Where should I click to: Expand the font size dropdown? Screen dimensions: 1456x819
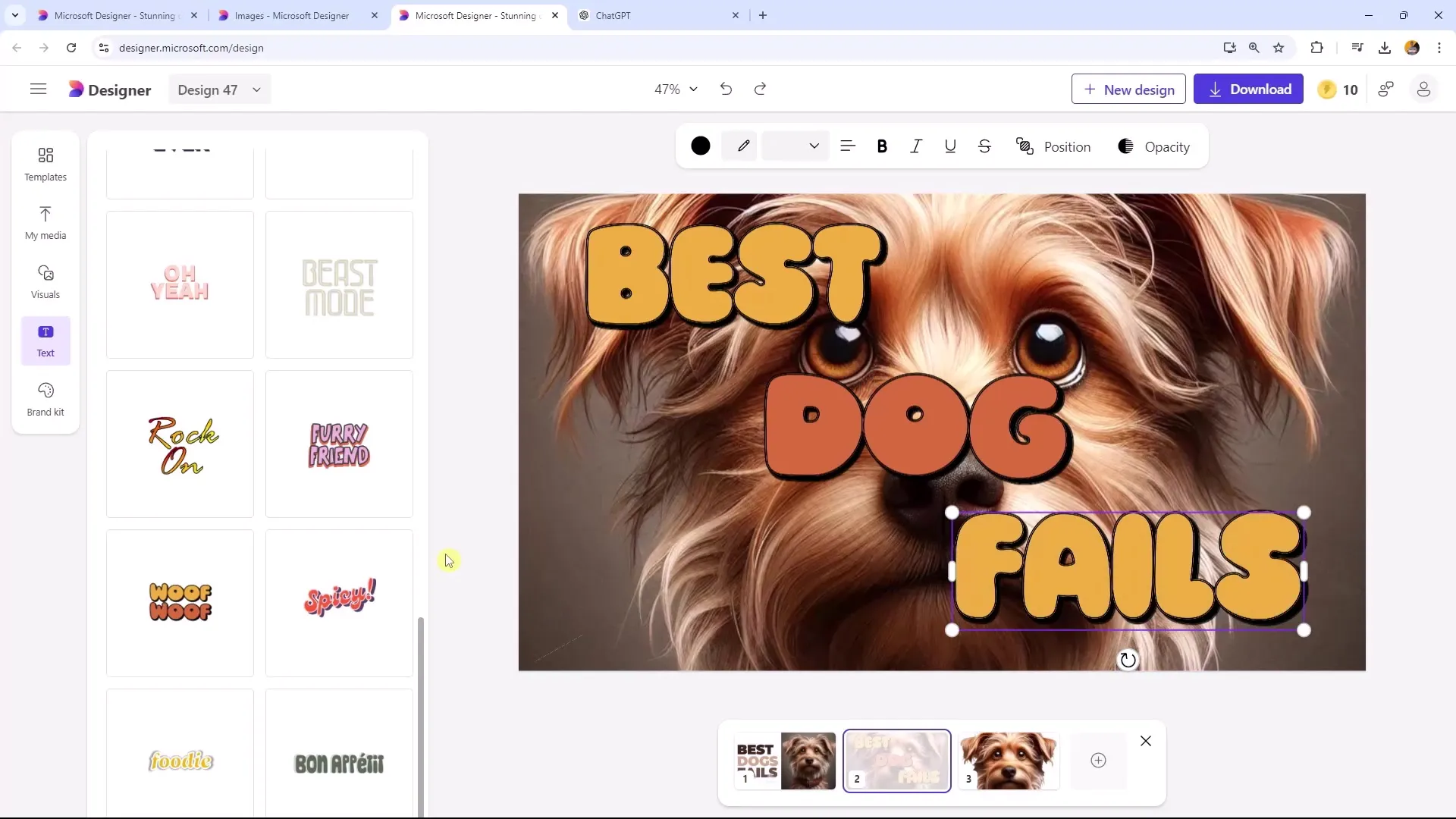tap(794, 146)
